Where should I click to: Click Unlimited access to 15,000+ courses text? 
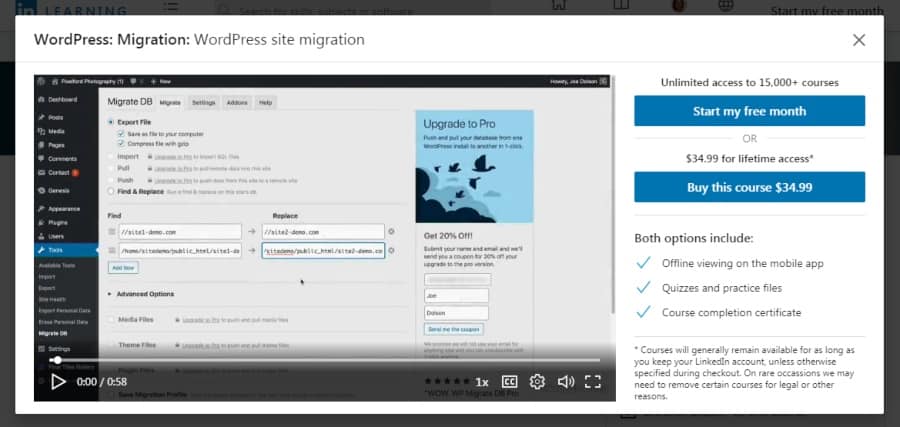click(x=749, y=83)
